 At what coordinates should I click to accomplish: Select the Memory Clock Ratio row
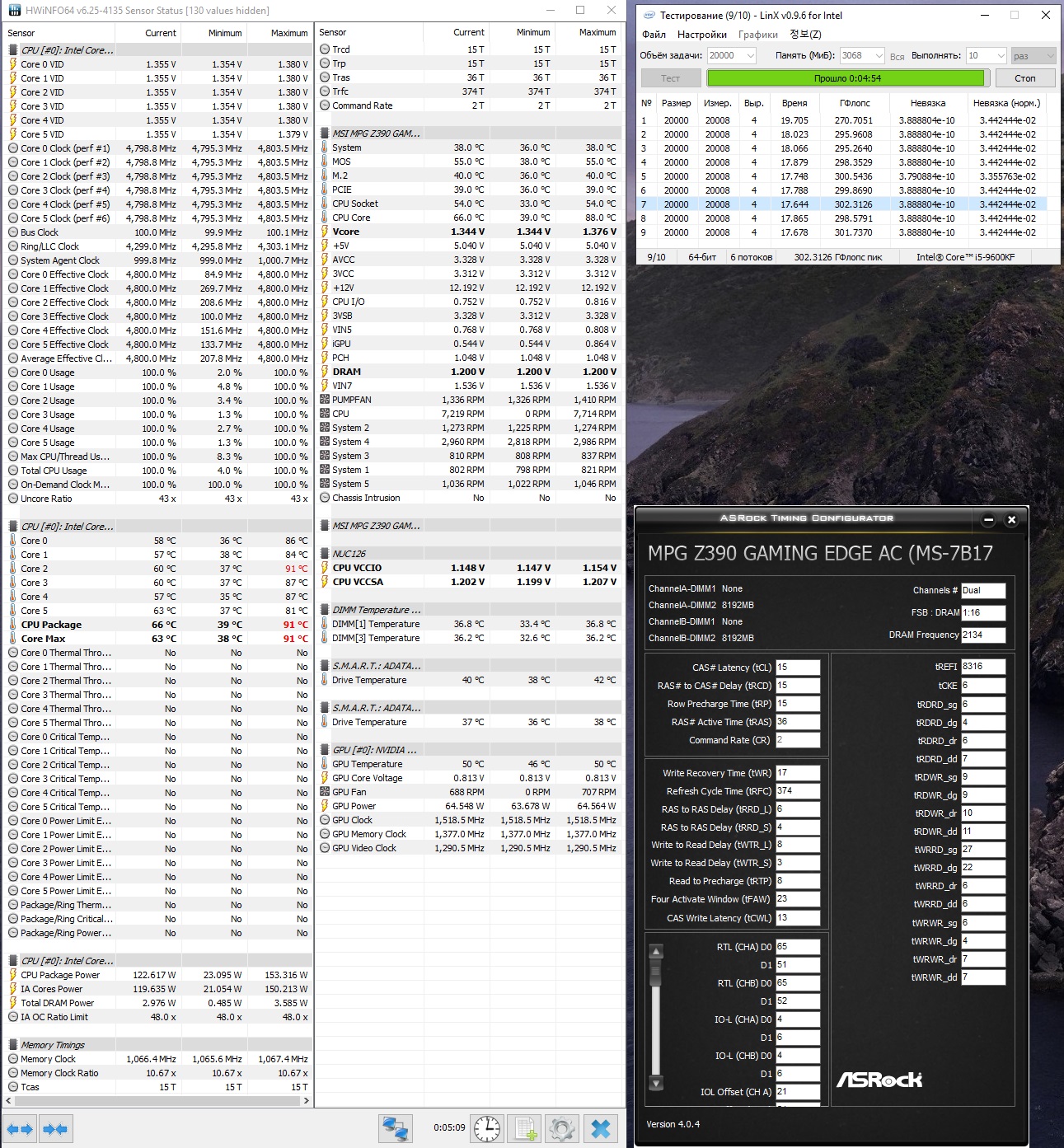coord(157,1073)
